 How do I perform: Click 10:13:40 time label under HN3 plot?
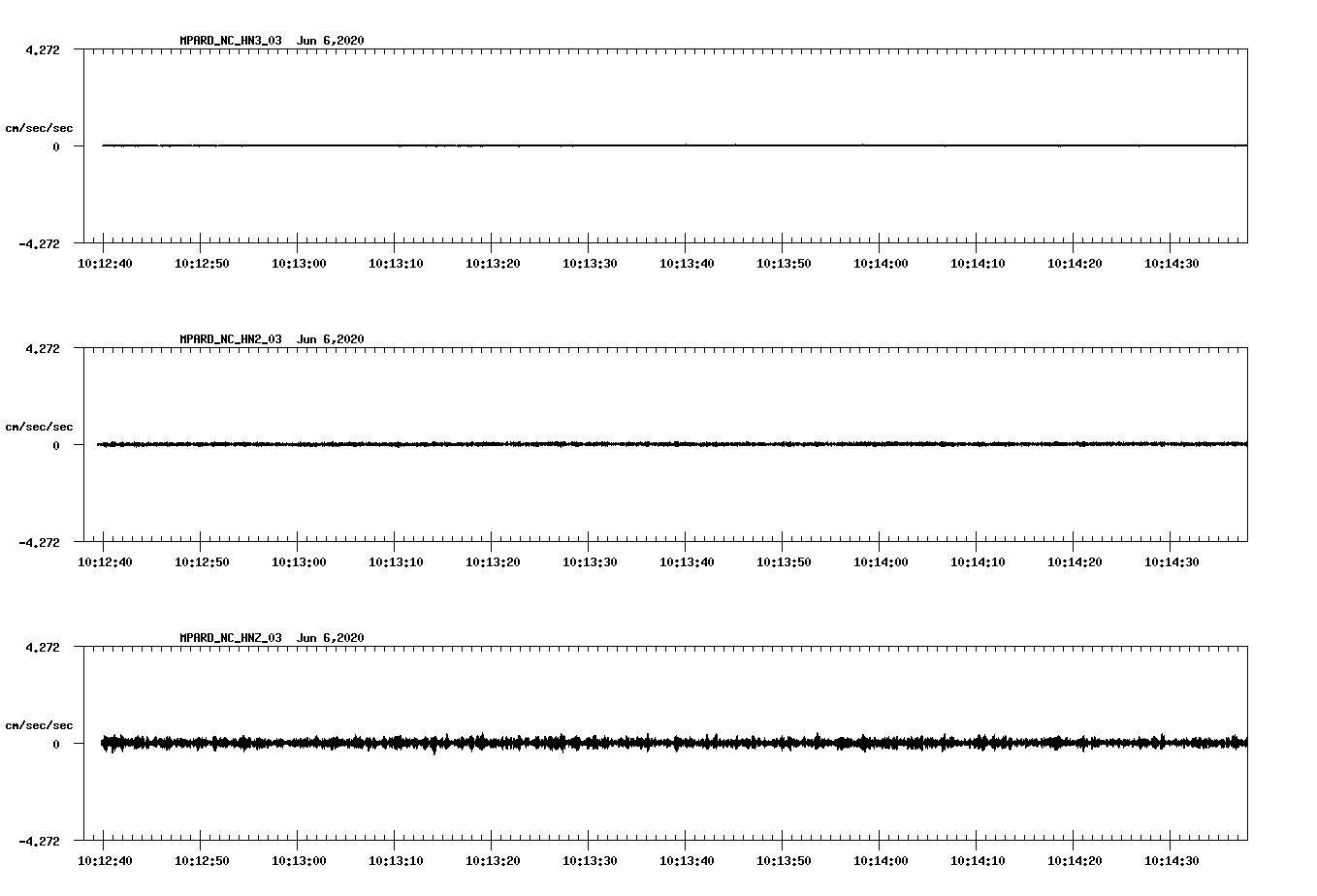[x=687, y=264]
